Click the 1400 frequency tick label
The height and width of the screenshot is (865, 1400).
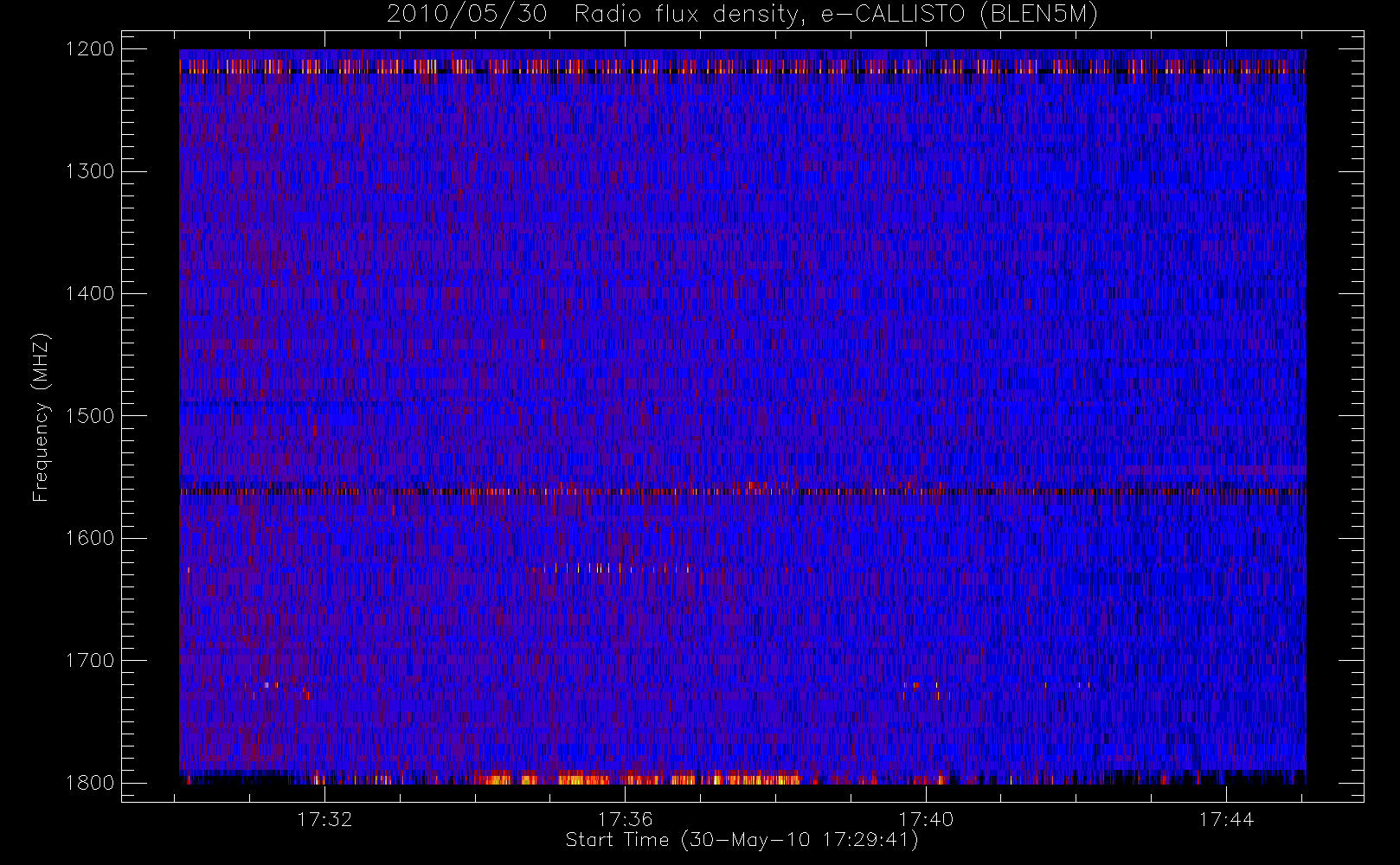pyautogui.click(x=90, y=294)
